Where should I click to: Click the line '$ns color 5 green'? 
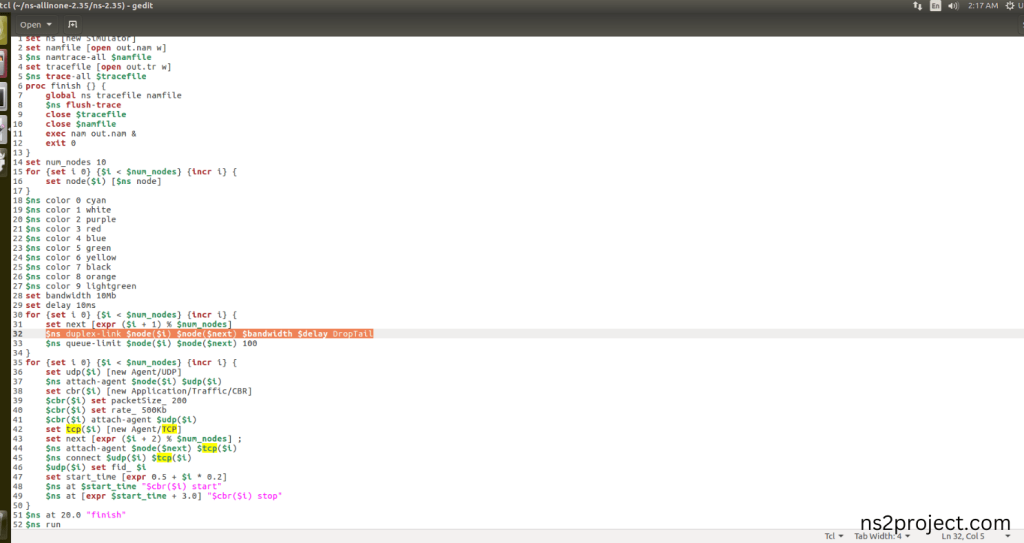coord(68,248)
